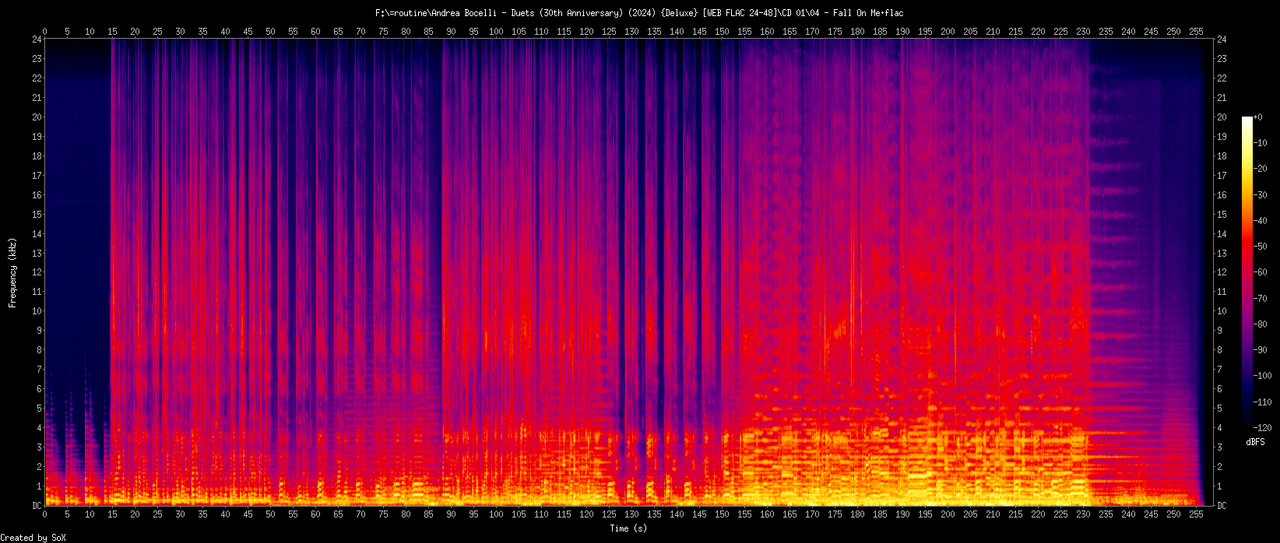1280x543 pixels.
Task: Click "24" on the left frequency axis
Action: [x=36, y=39]
